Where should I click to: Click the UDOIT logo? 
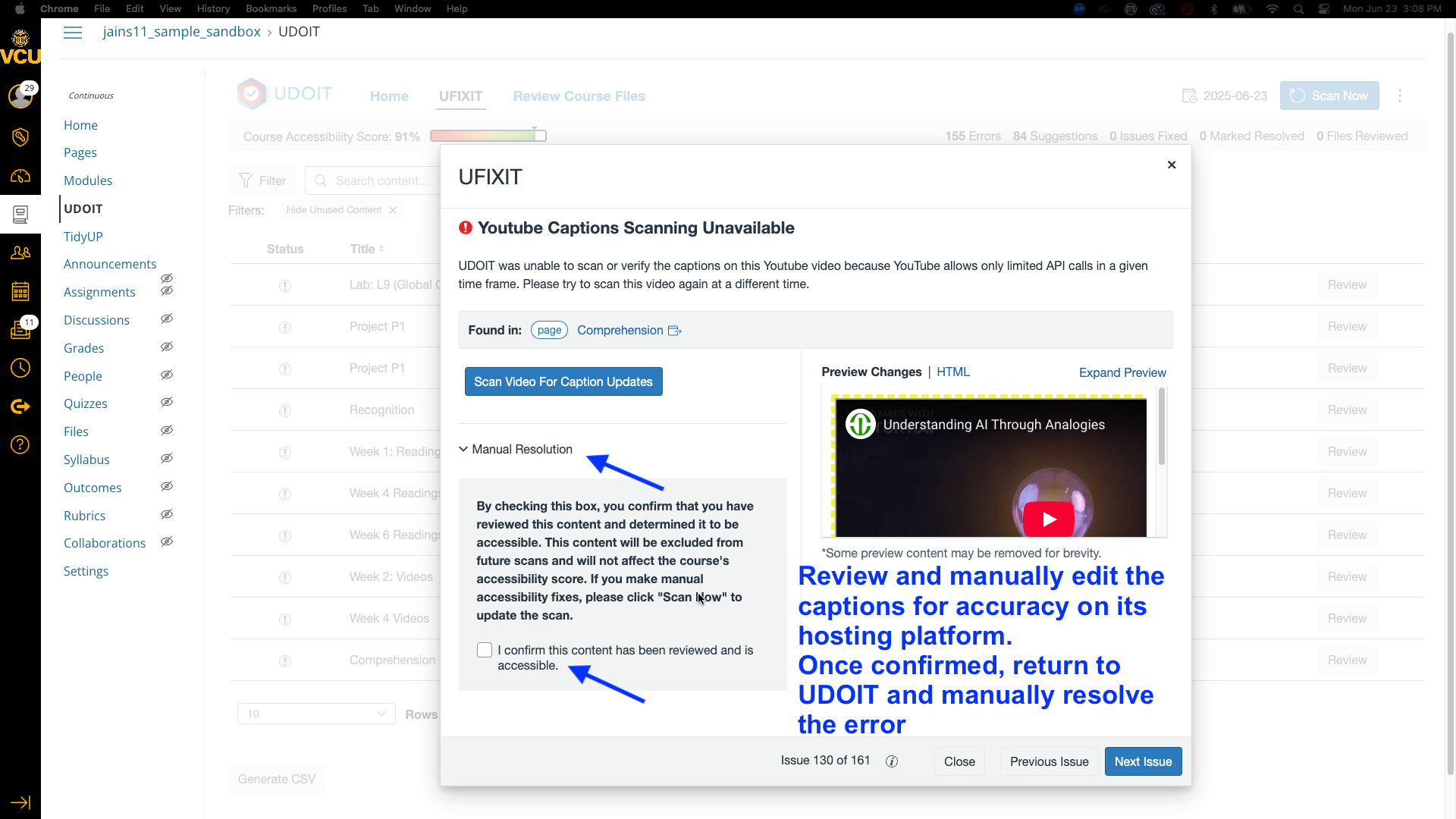click(284, 94)
